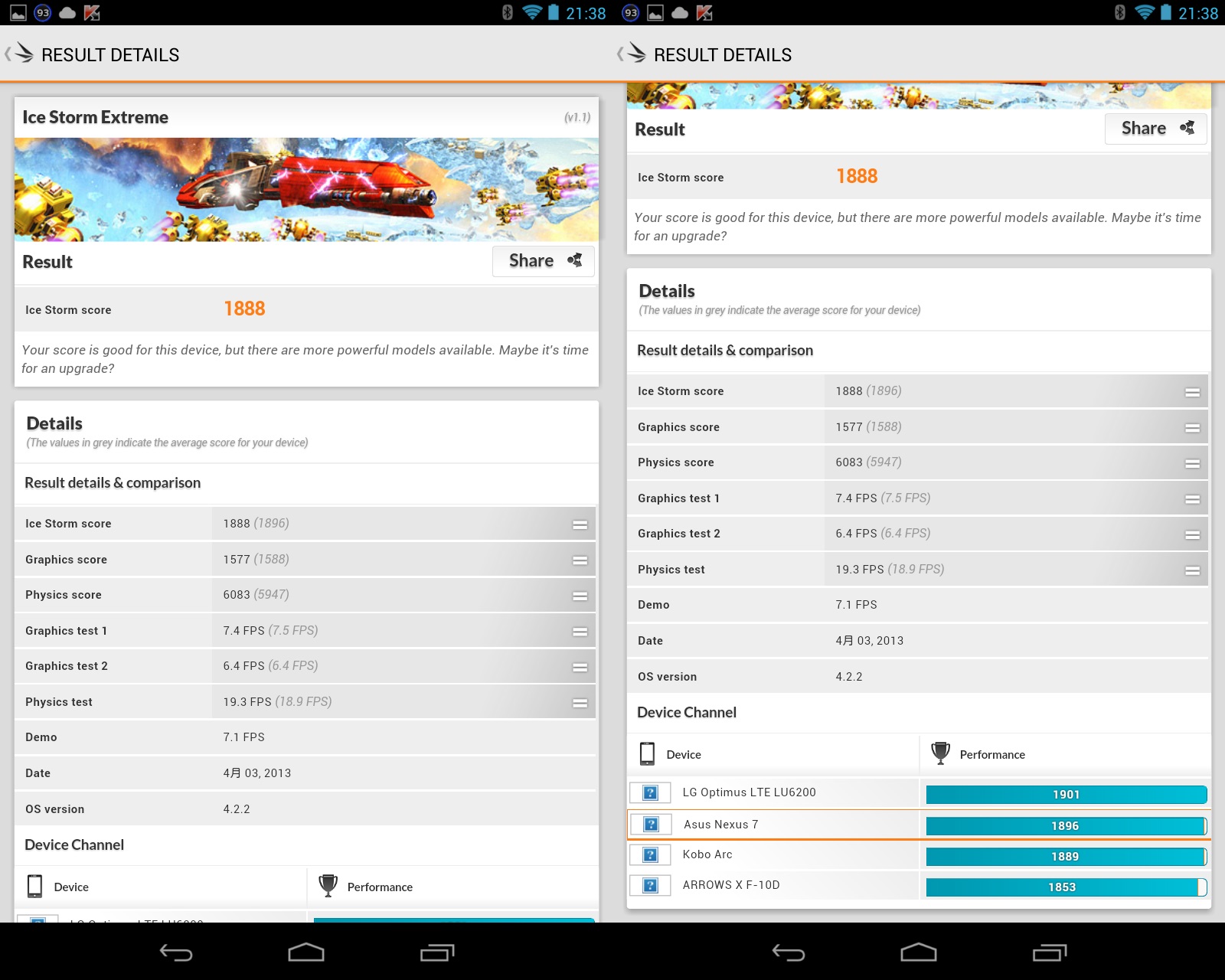Tap the 93 badge on left status bar

click(x=43, y=13)
